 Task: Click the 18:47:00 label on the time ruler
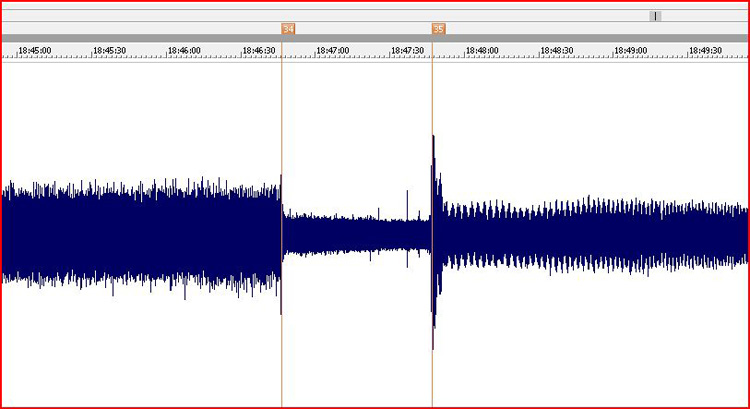point(334,50)
